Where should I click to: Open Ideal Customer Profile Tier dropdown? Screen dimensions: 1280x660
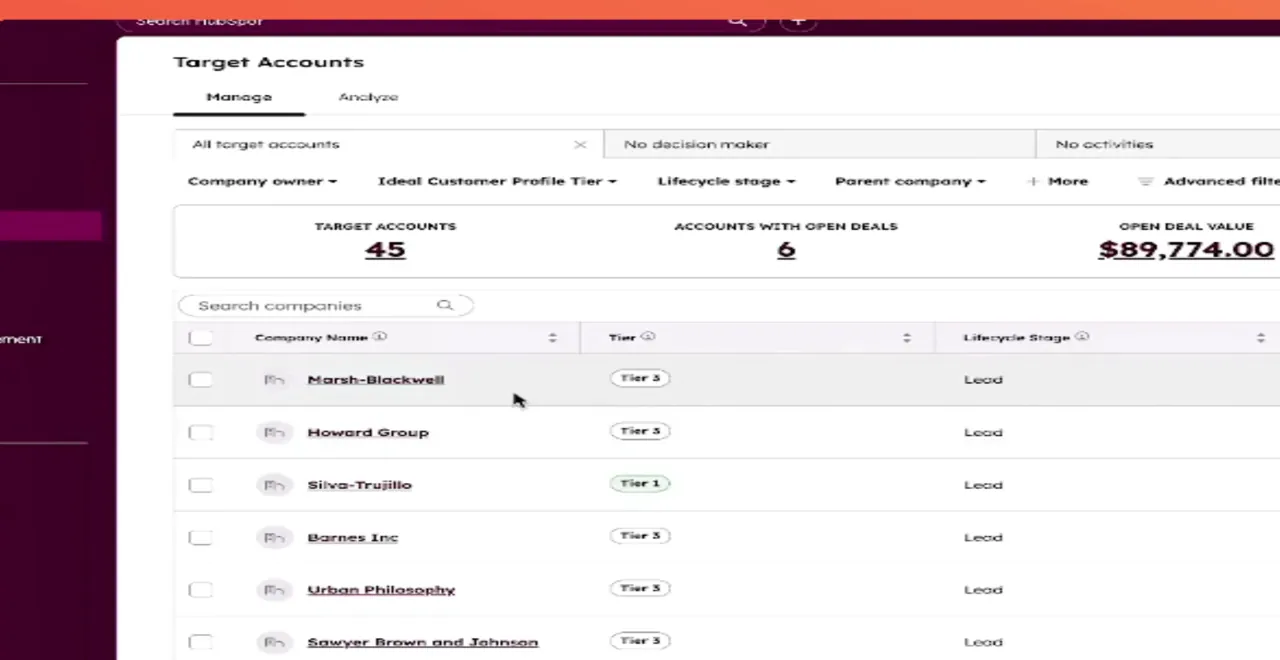click(497, 182)
